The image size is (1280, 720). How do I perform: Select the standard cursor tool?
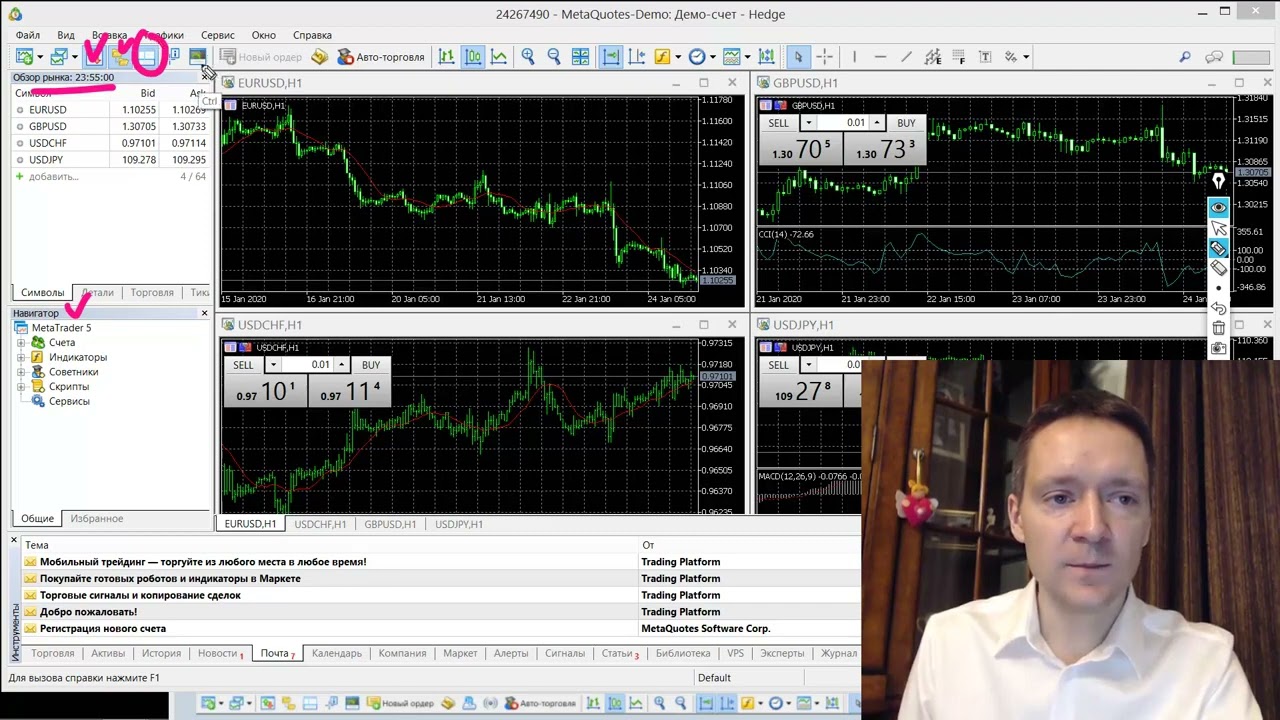point(798,57)
